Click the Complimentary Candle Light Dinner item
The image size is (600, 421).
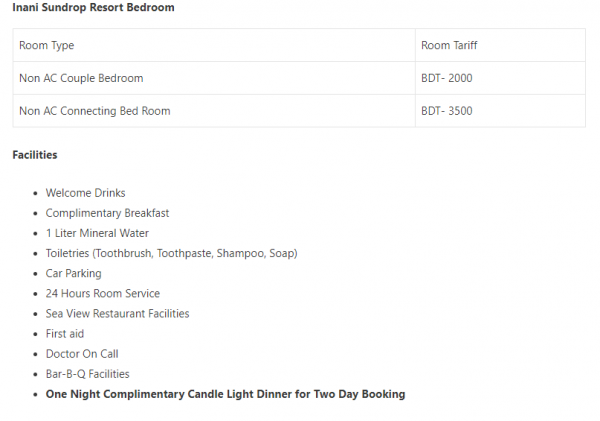225,394
